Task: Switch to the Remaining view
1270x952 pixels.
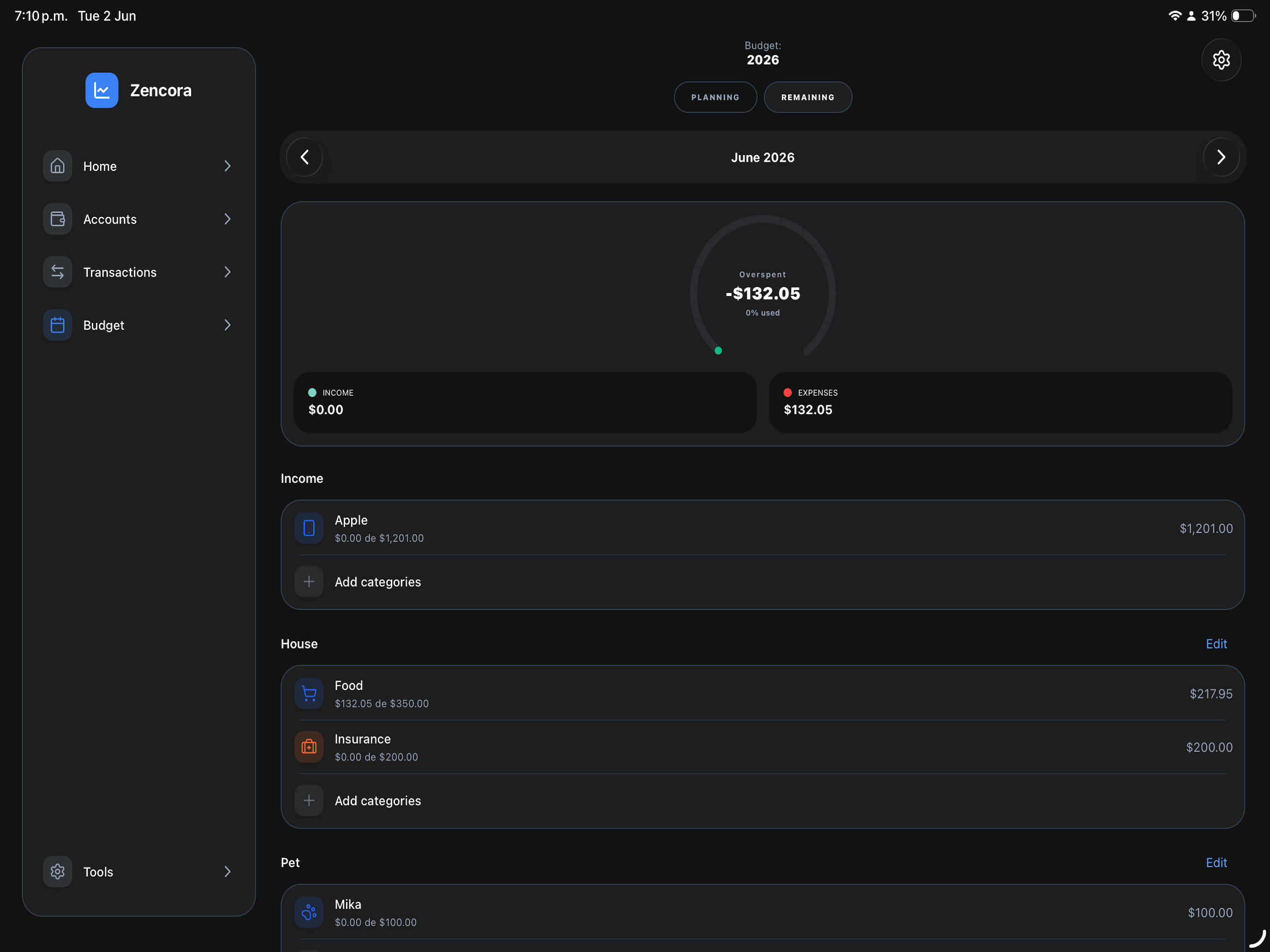Action: point(808,97)
